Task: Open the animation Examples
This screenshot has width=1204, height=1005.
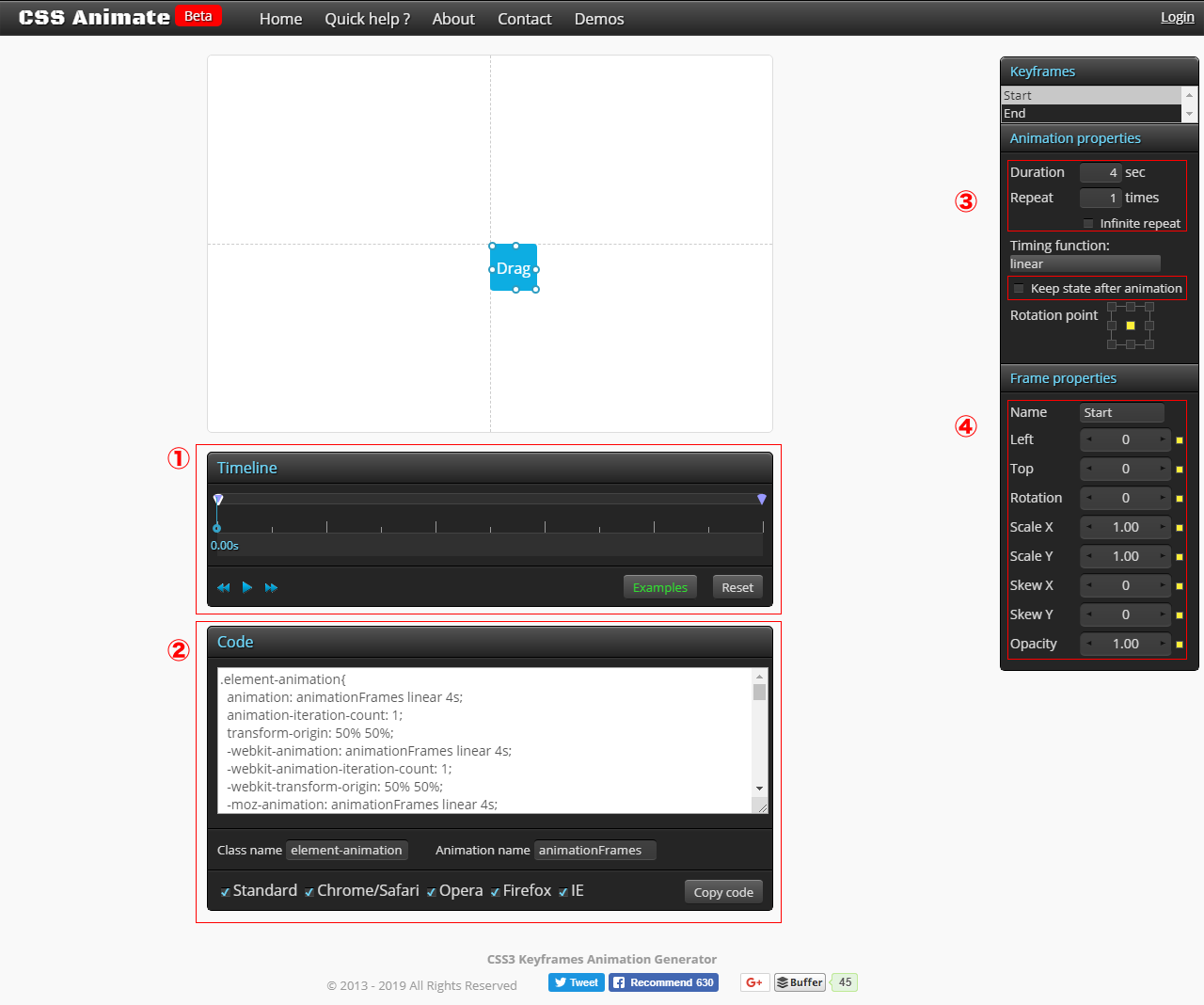Action: [659, 586]
